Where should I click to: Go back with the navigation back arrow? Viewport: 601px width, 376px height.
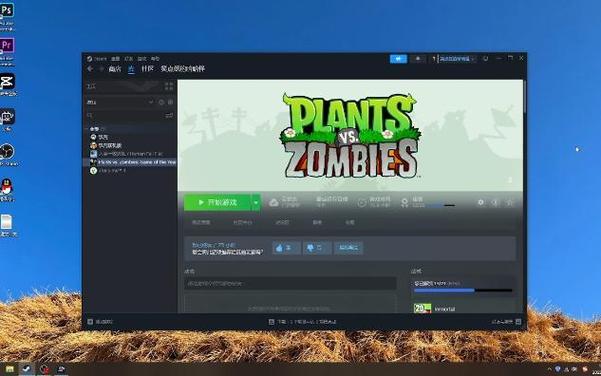(90, 69)
